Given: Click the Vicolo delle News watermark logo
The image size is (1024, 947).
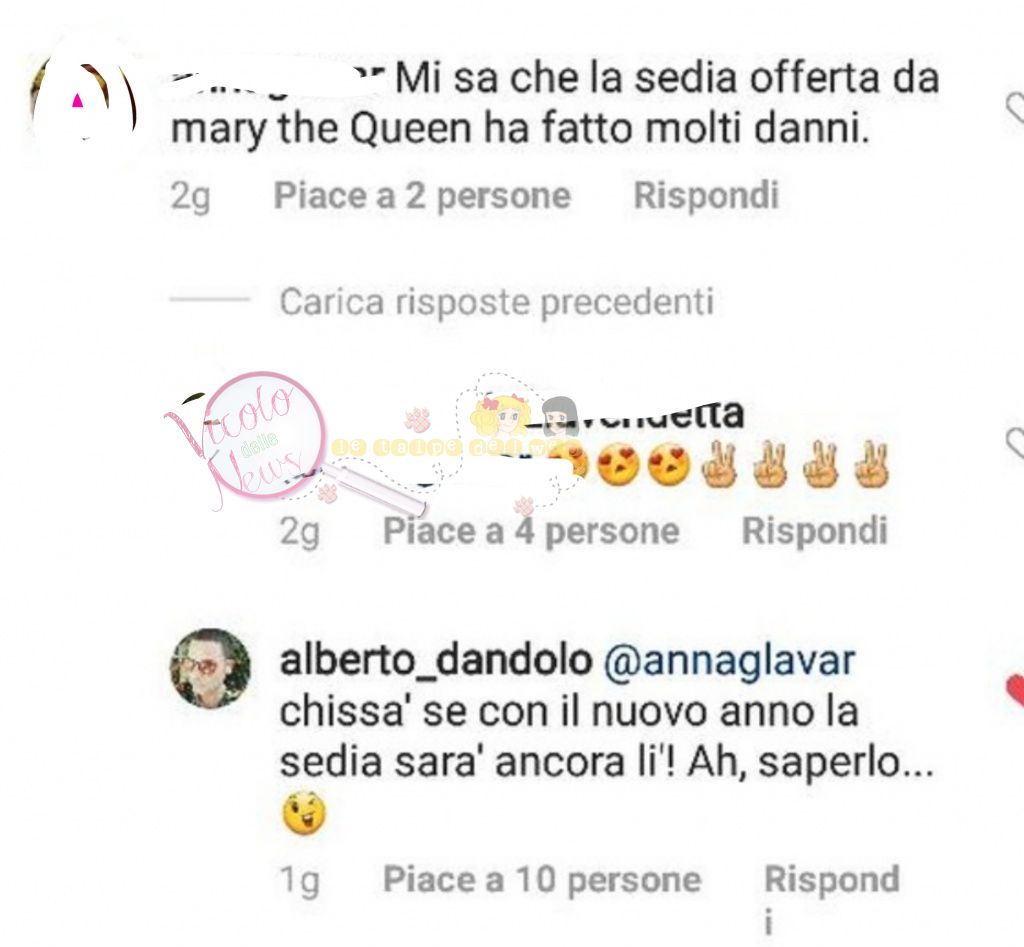Looking at the screenshot, I should pyautogui.click(x=245, y=439).
